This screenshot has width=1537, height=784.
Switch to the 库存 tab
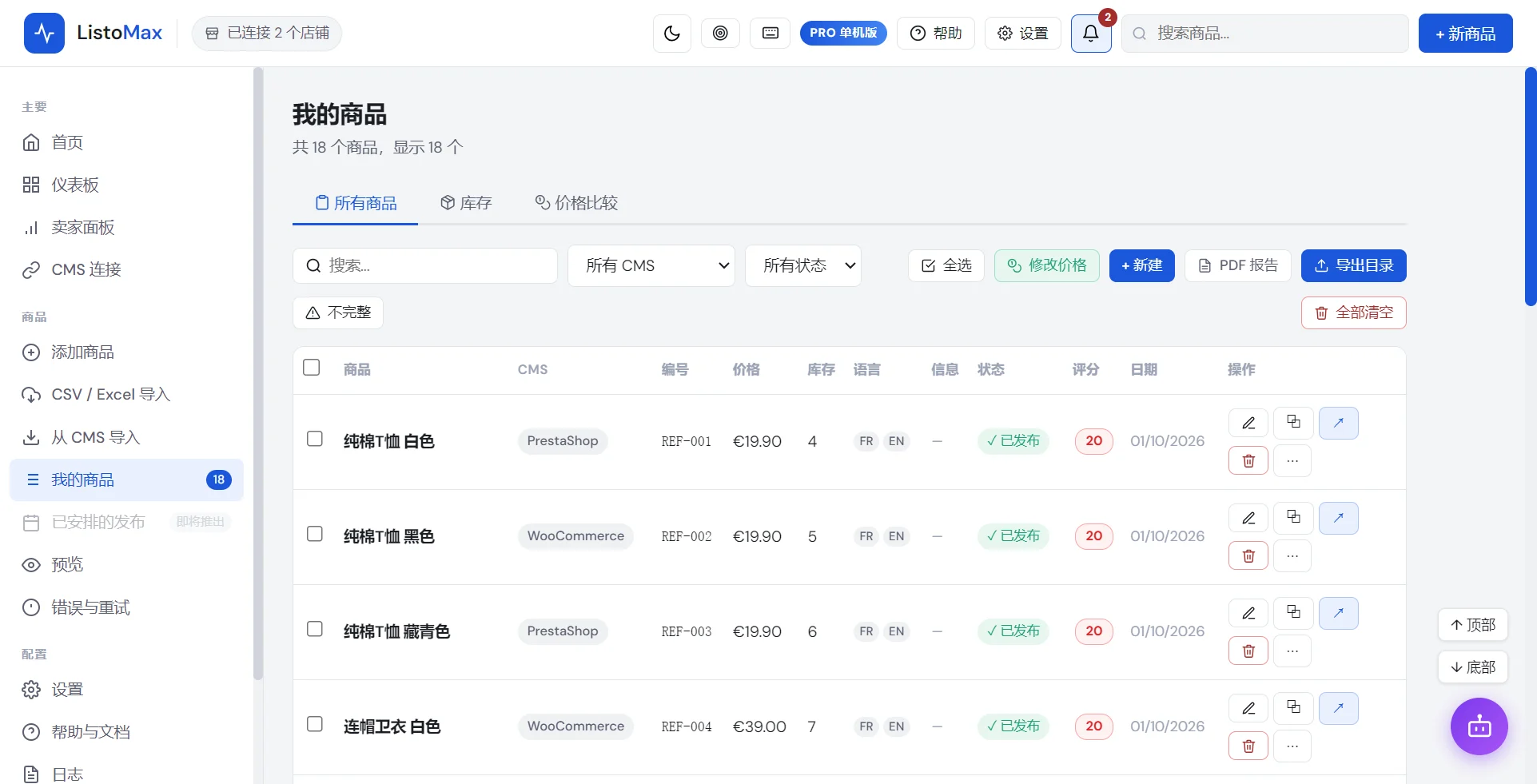[x=466, y=203]
